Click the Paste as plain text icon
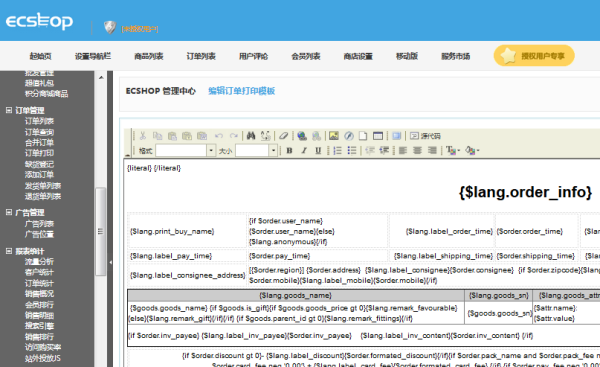The width and height of the screenshot is (600, 367). (x=187, y=136)
